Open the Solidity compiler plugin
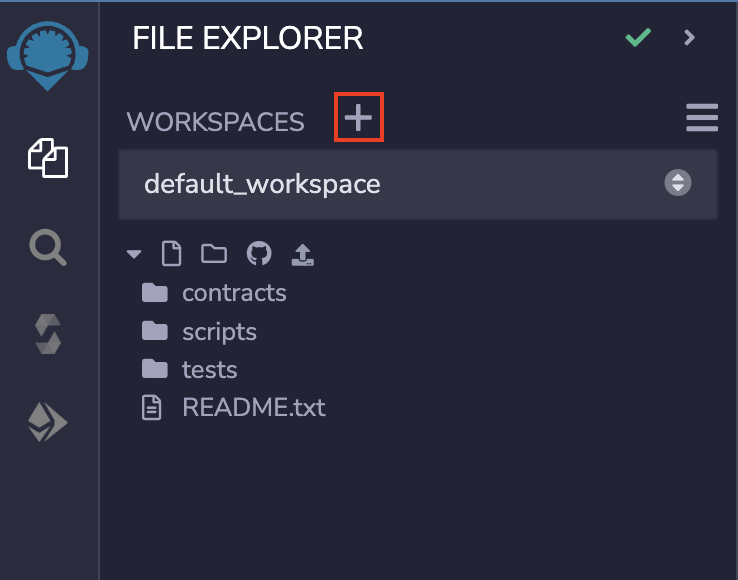Viewport: 738px width, 580px height. (48, 334)
